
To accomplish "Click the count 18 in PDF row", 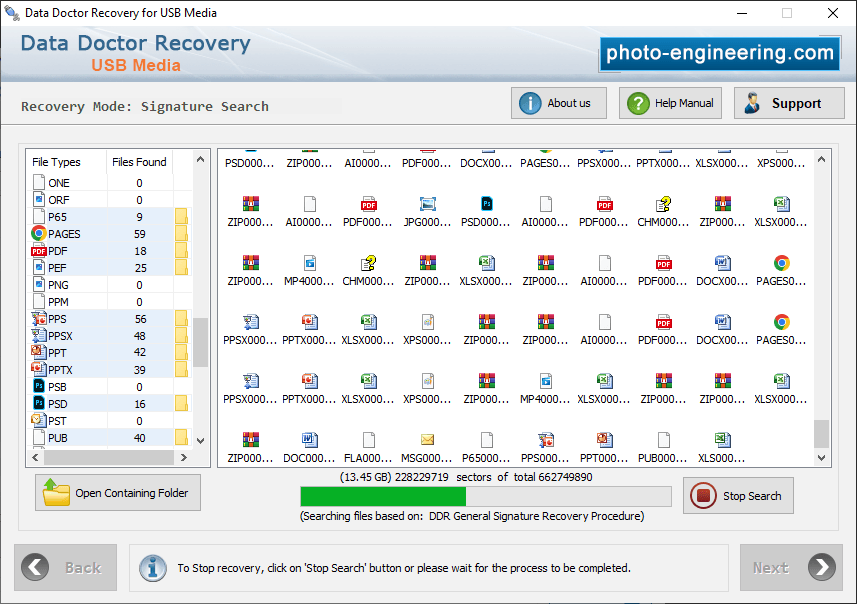I will coord(140,251).
